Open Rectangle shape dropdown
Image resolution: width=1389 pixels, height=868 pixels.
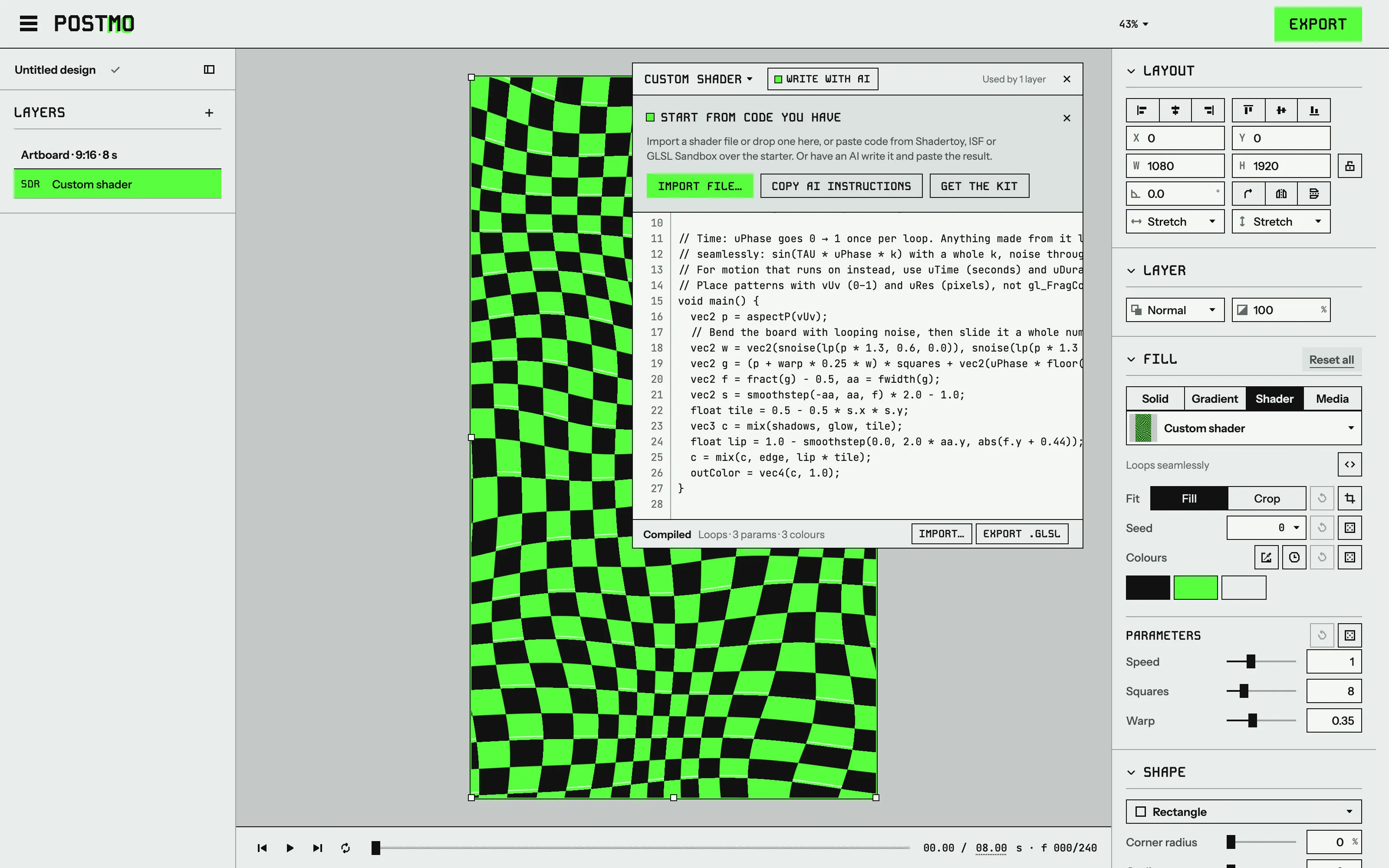pos(1244,812)
